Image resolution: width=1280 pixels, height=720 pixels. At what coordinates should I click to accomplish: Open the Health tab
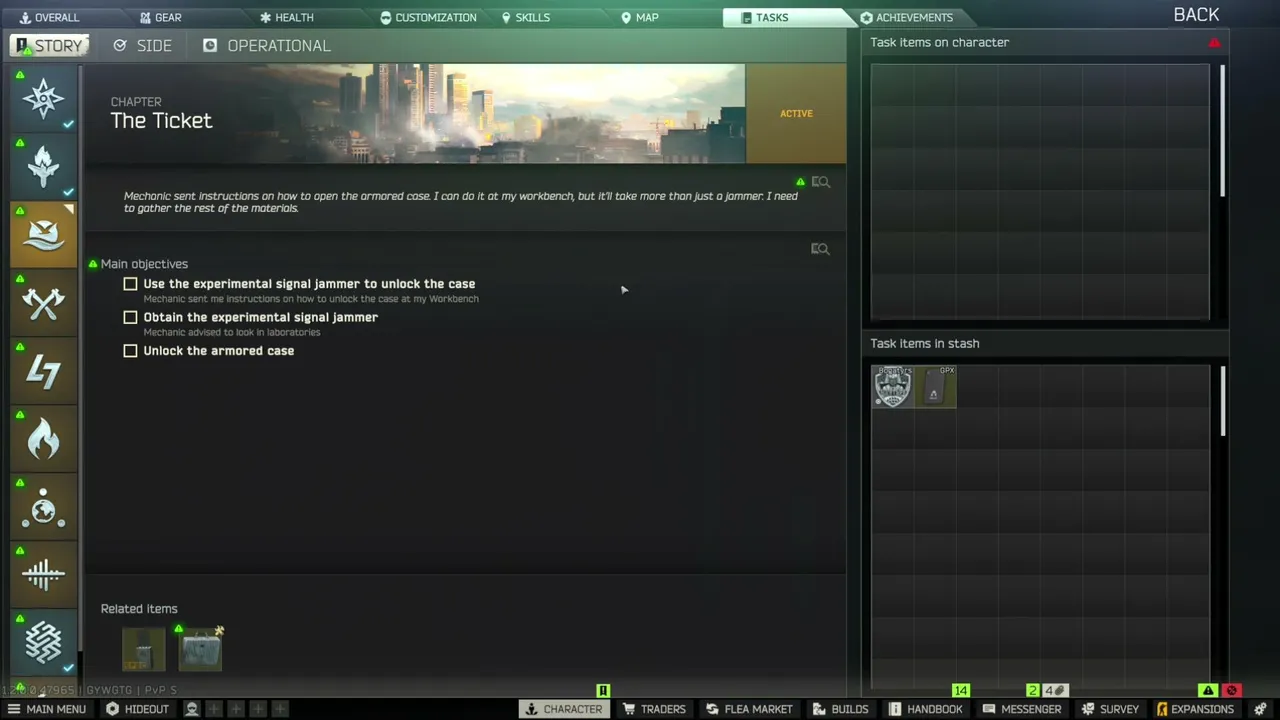tap(287, 17)
